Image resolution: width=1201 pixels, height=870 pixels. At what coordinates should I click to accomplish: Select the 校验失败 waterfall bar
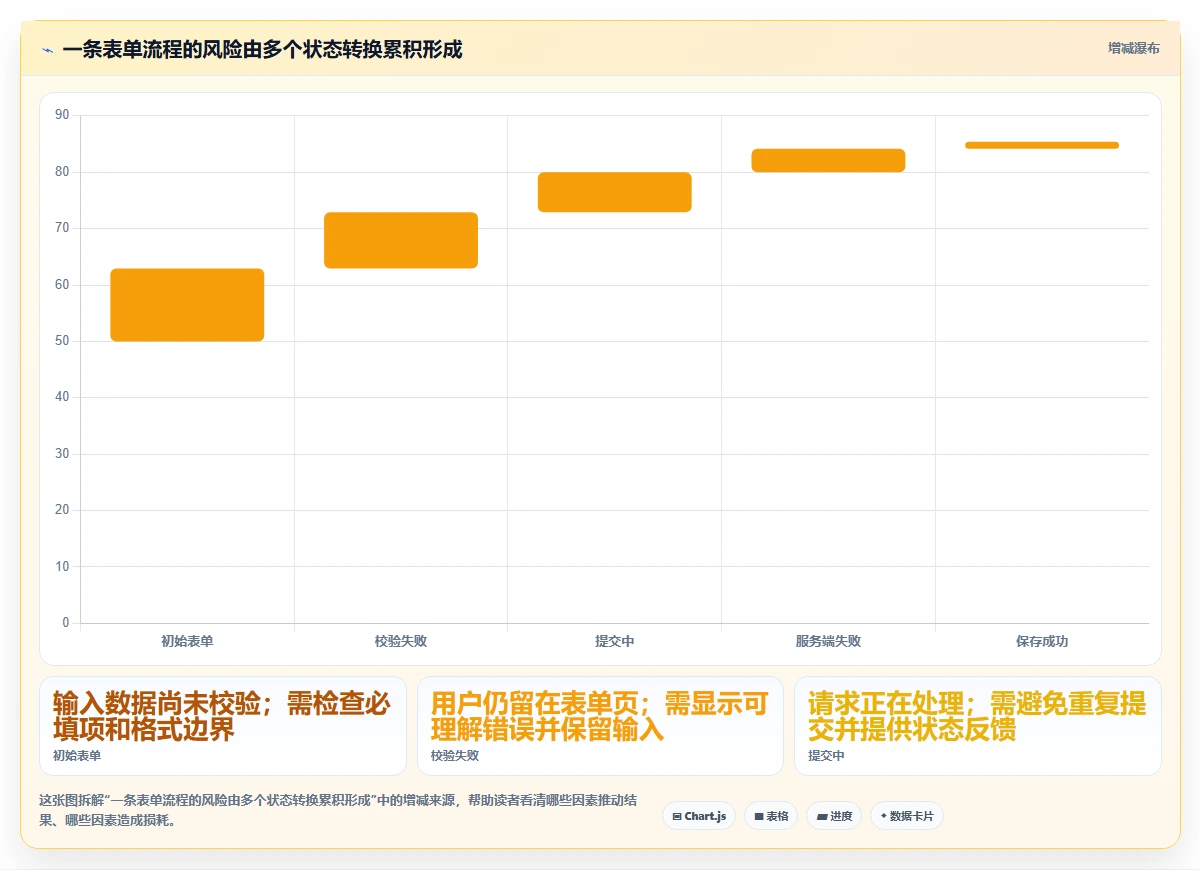tap(401, 240)
